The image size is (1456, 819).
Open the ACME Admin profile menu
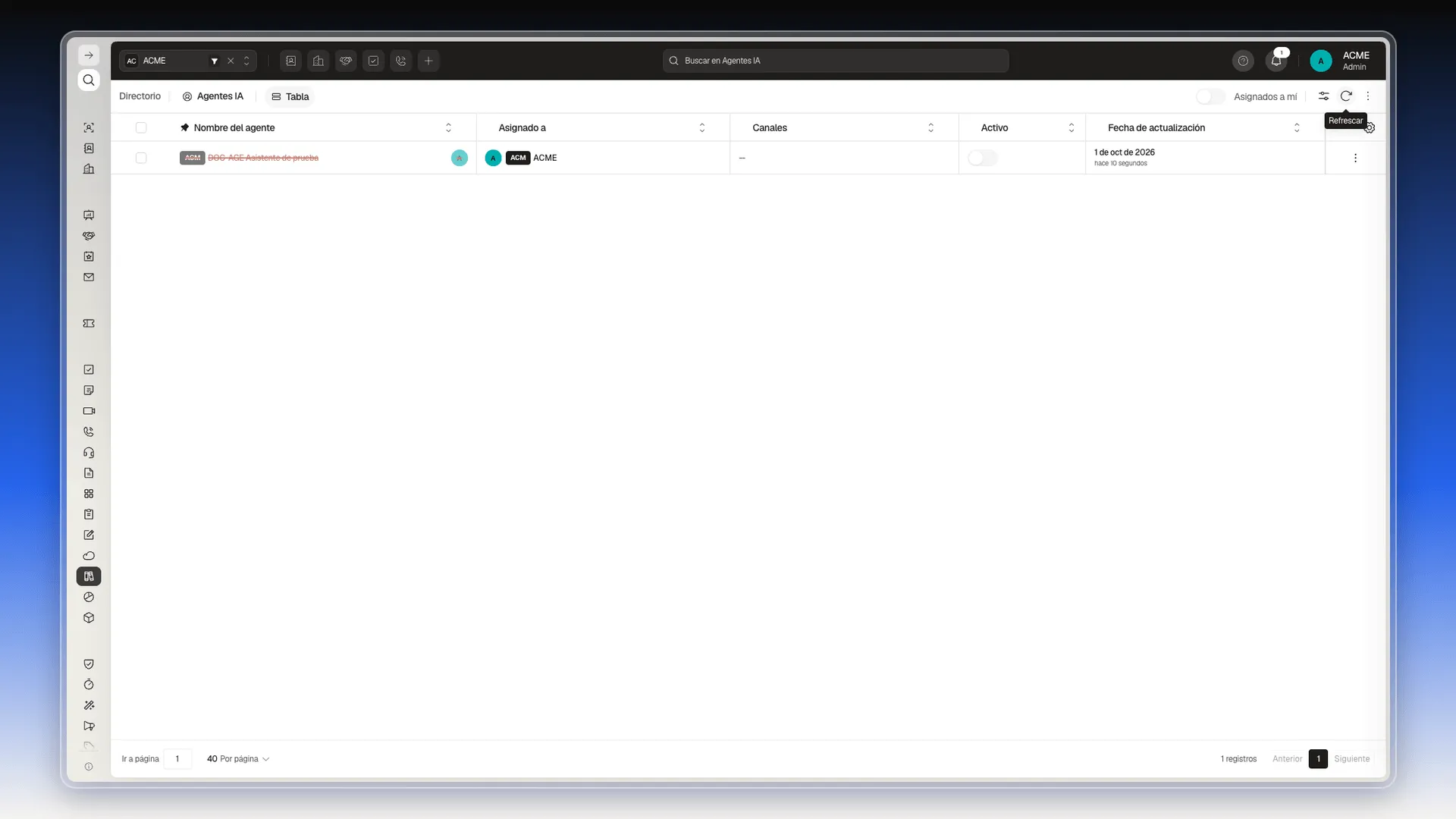click(1340, 61)
